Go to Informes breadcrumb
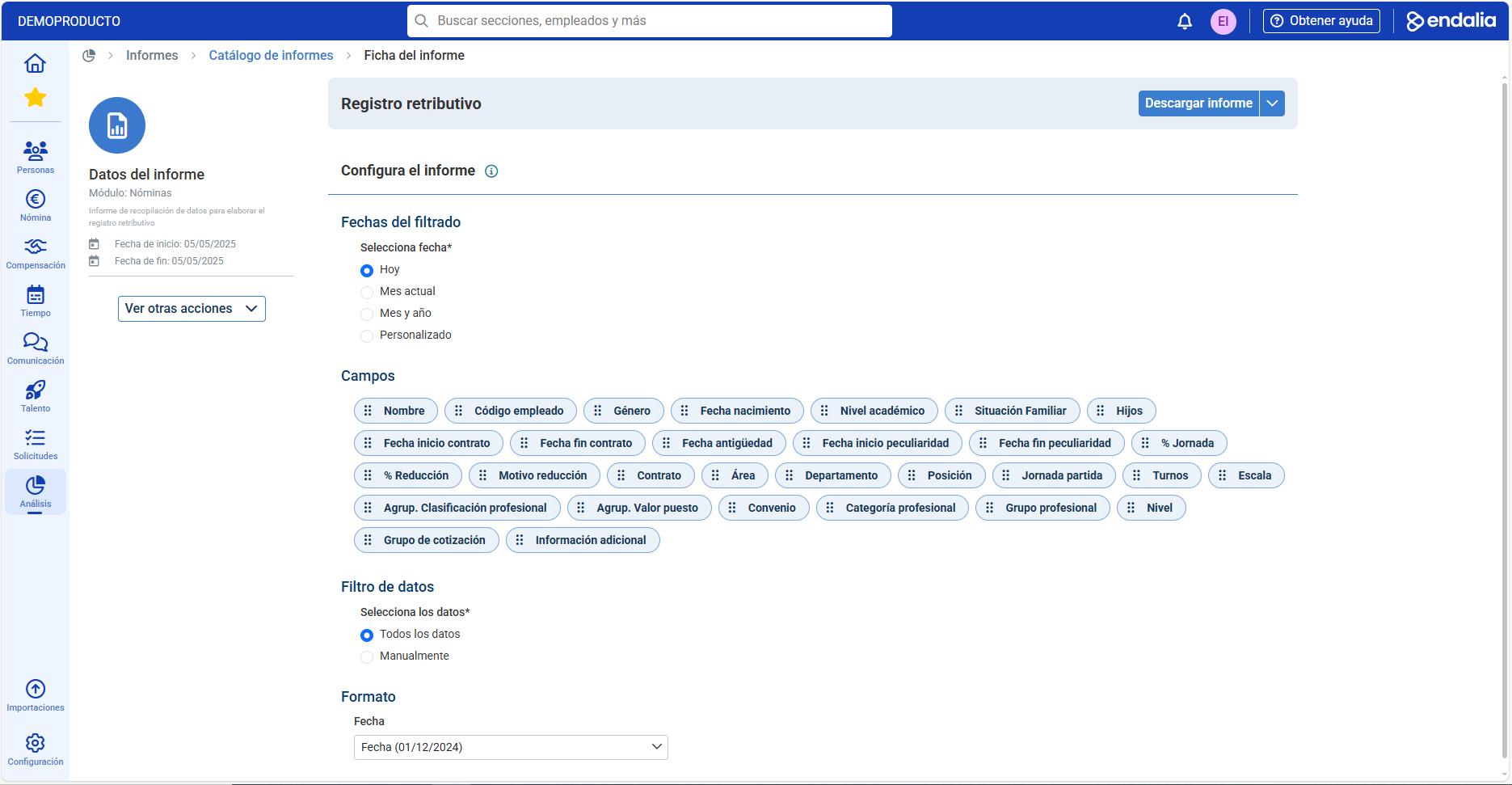 tap(152, 56)
